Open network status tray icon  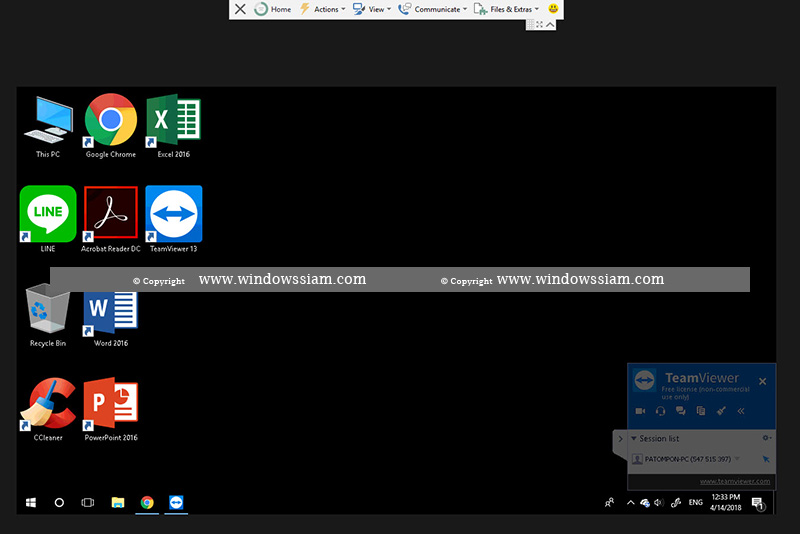(645, 503)
